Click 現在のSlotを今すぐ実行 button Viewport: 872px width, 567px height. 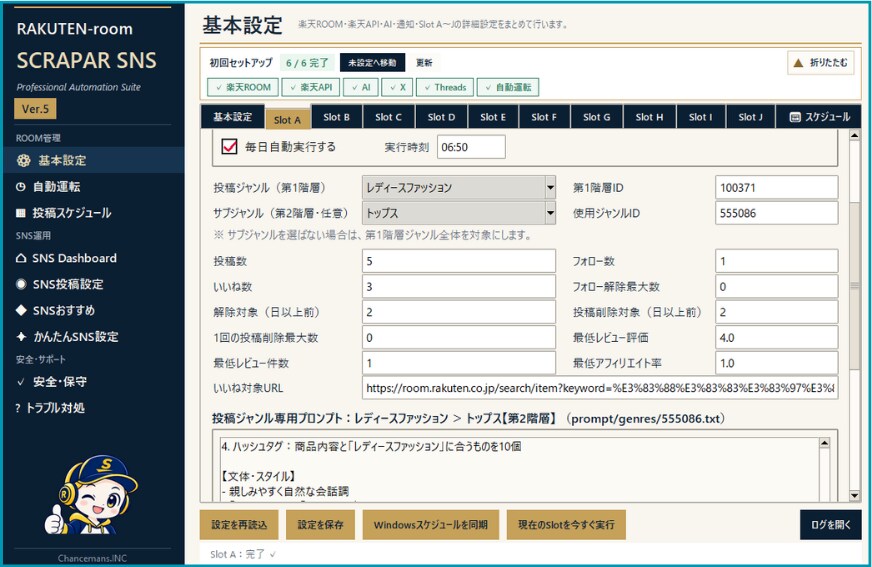click(x=566, y=525)
